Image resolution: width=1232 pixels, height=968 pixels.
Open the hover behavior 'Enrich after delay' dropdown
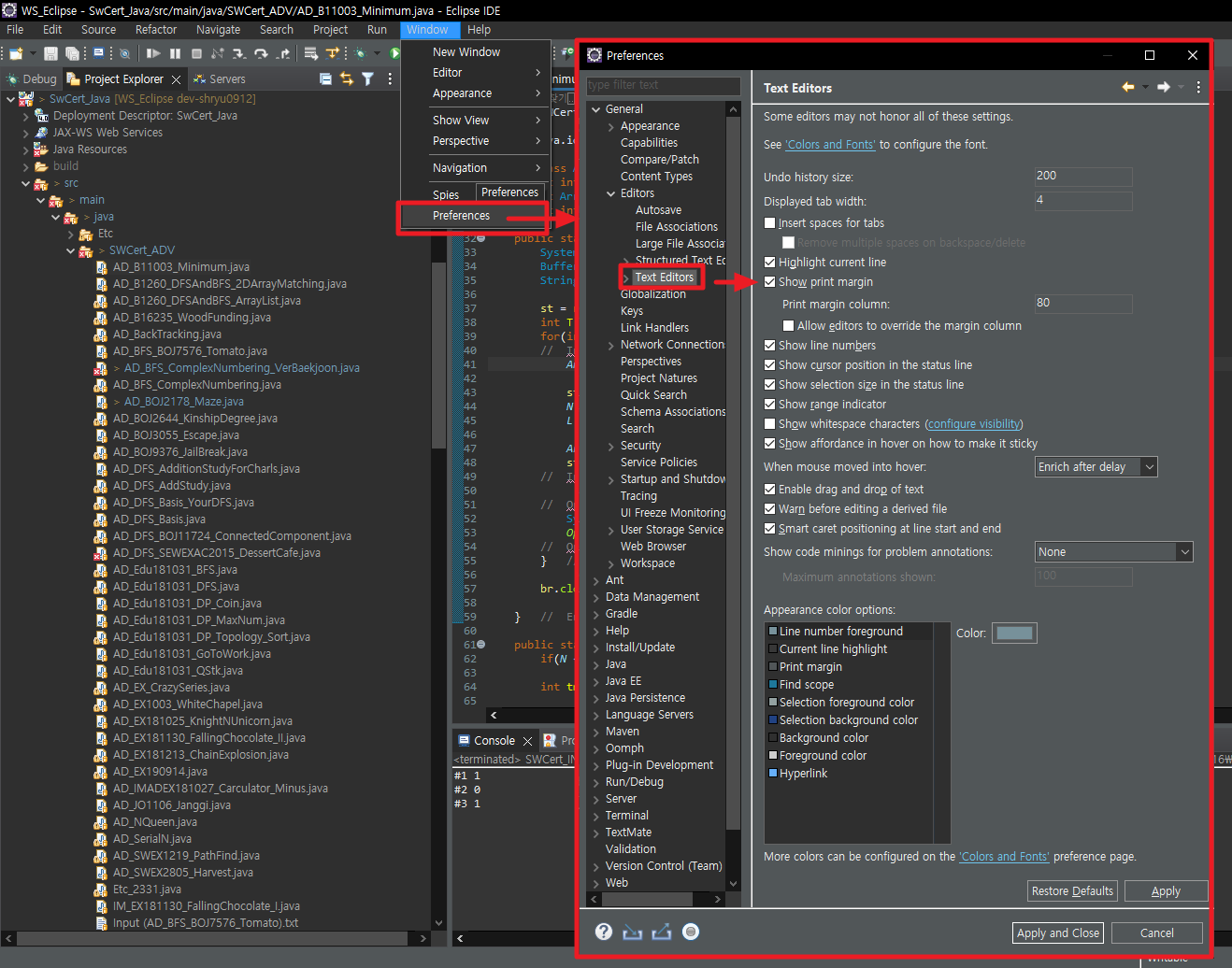click(1096, 467)
